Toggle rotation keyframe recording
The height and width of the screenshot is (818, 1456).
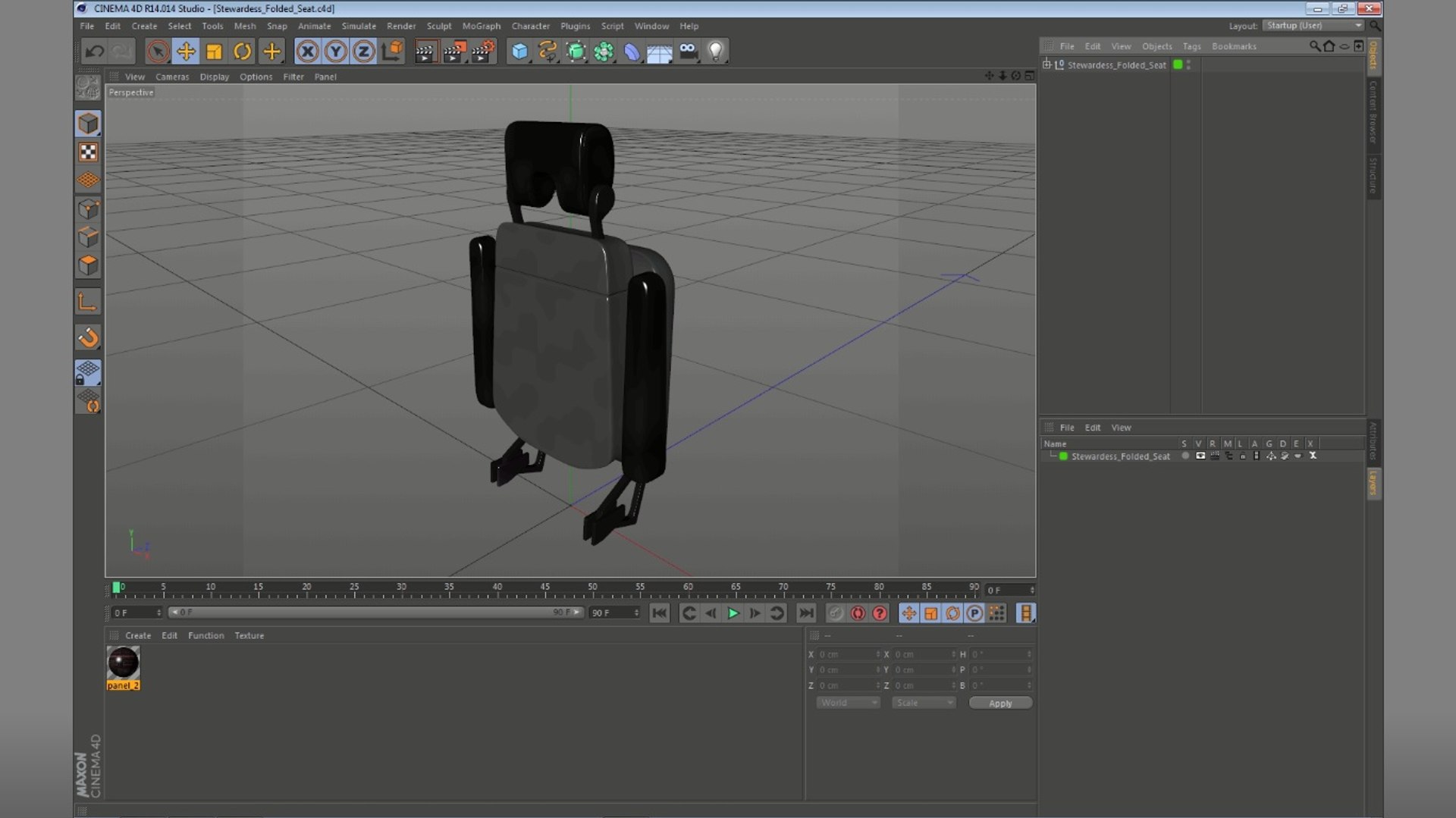tap(952, 613)
